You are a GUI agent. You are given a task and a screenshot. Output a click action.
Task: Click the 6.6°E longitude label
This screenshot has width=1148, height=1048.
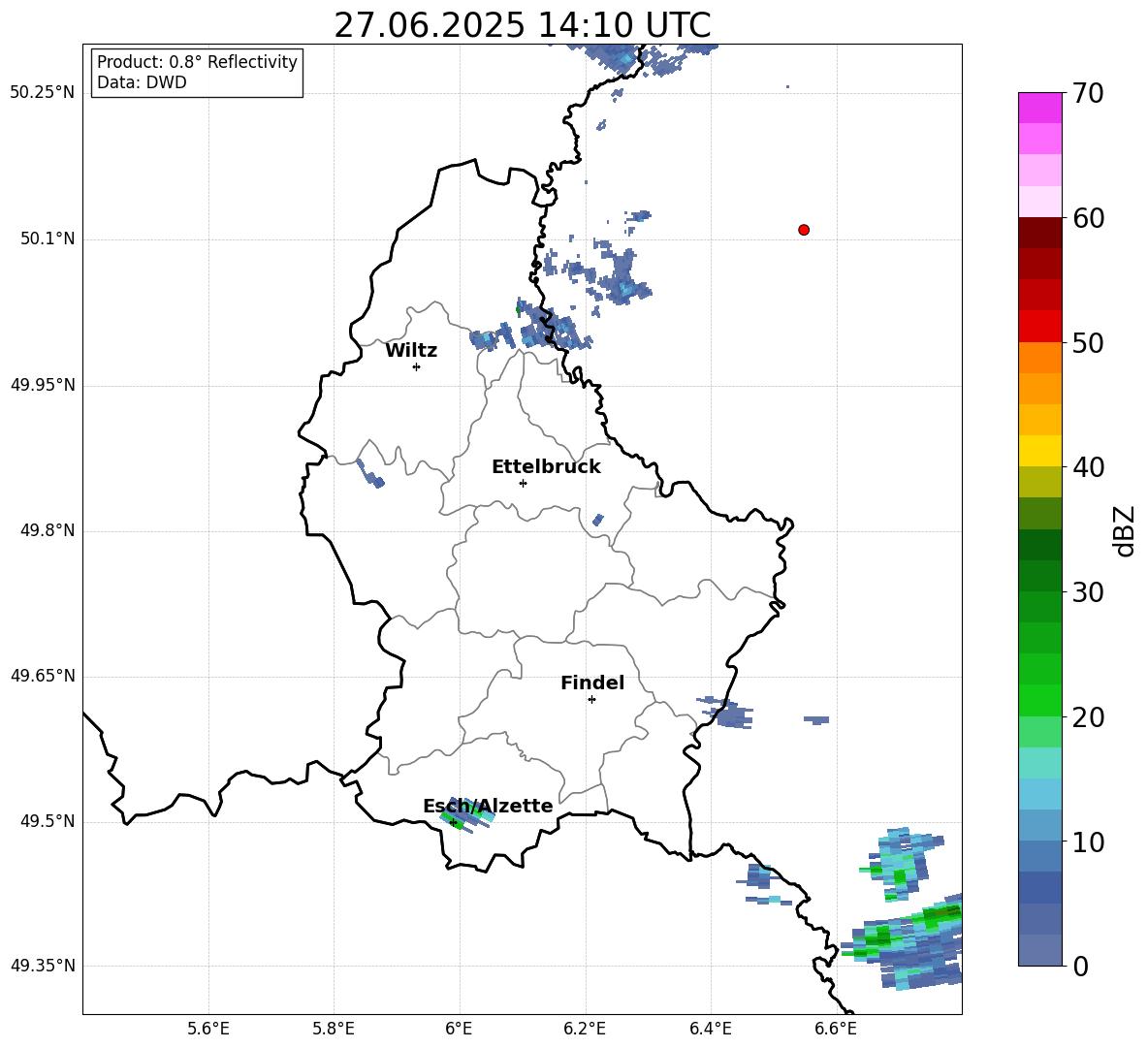[x=836, y=1029]
